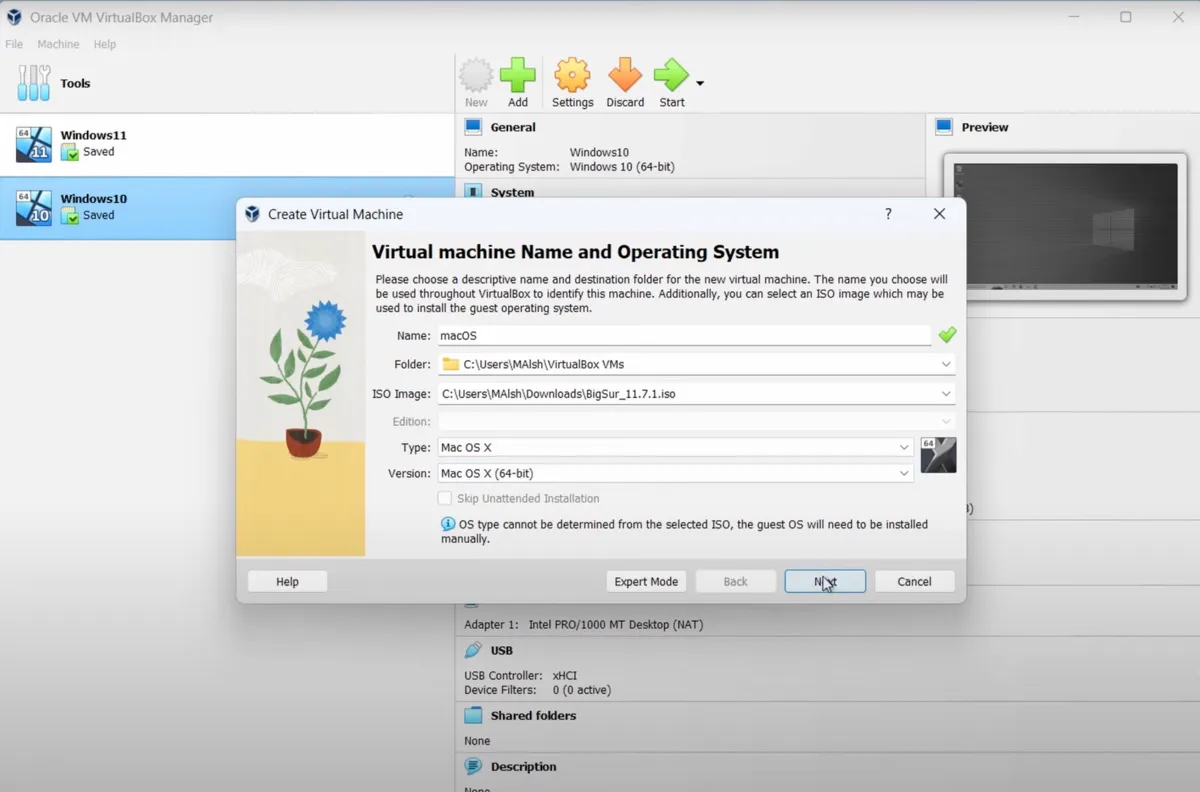Click the dialog's question mark help icon

(x=889, y=214)
